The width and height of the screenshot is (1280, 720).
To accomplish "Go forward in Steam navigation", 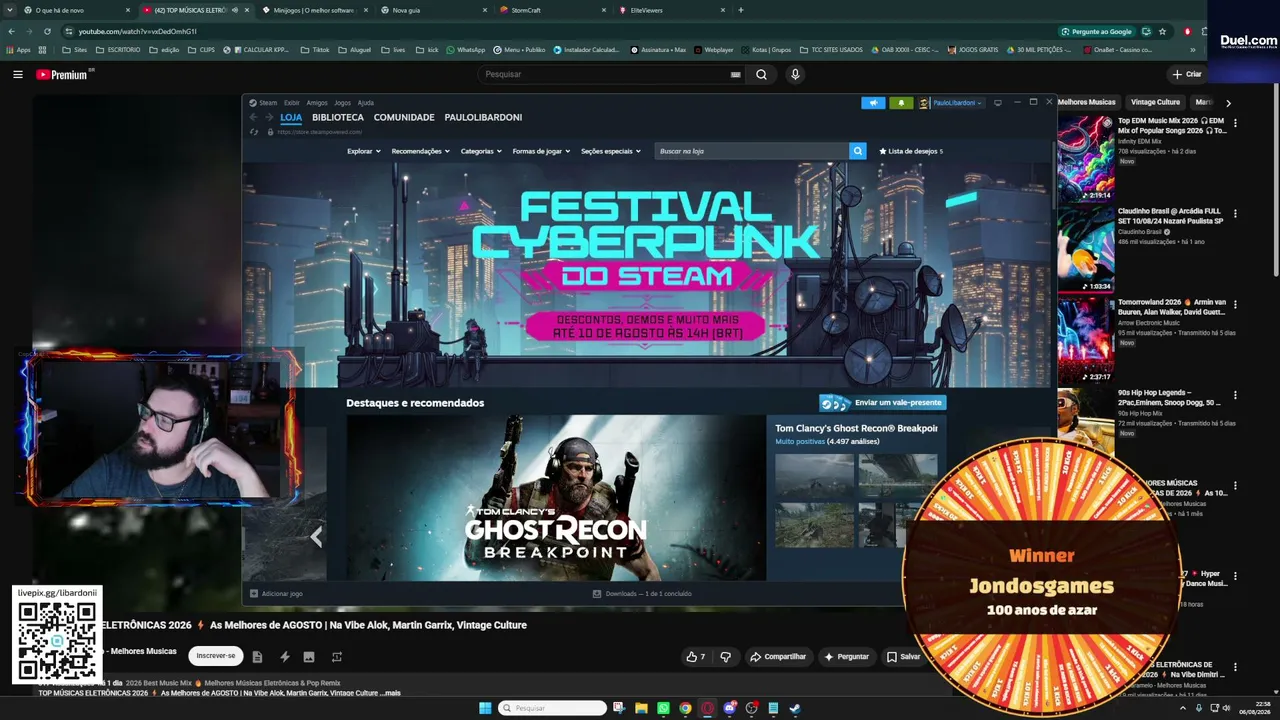I will [269, 117].
